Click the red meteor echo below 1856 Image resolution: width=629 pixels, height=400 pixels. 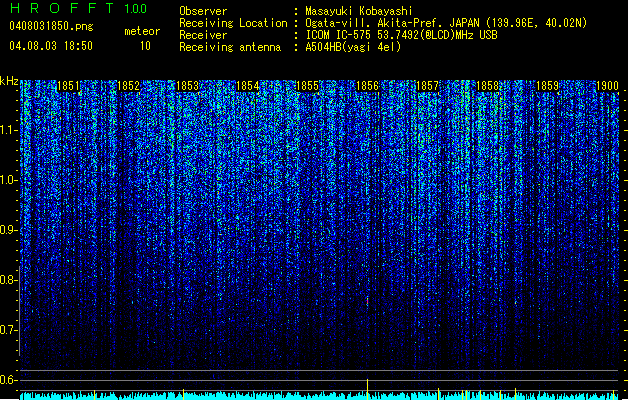[x=367, y=301]
